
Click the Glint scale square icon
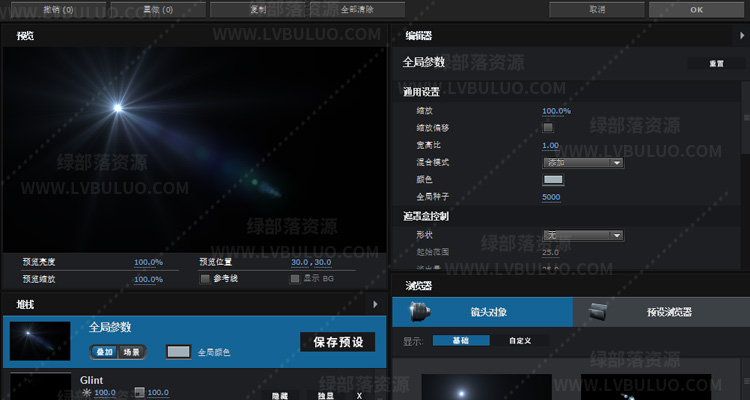pos(138,393)
